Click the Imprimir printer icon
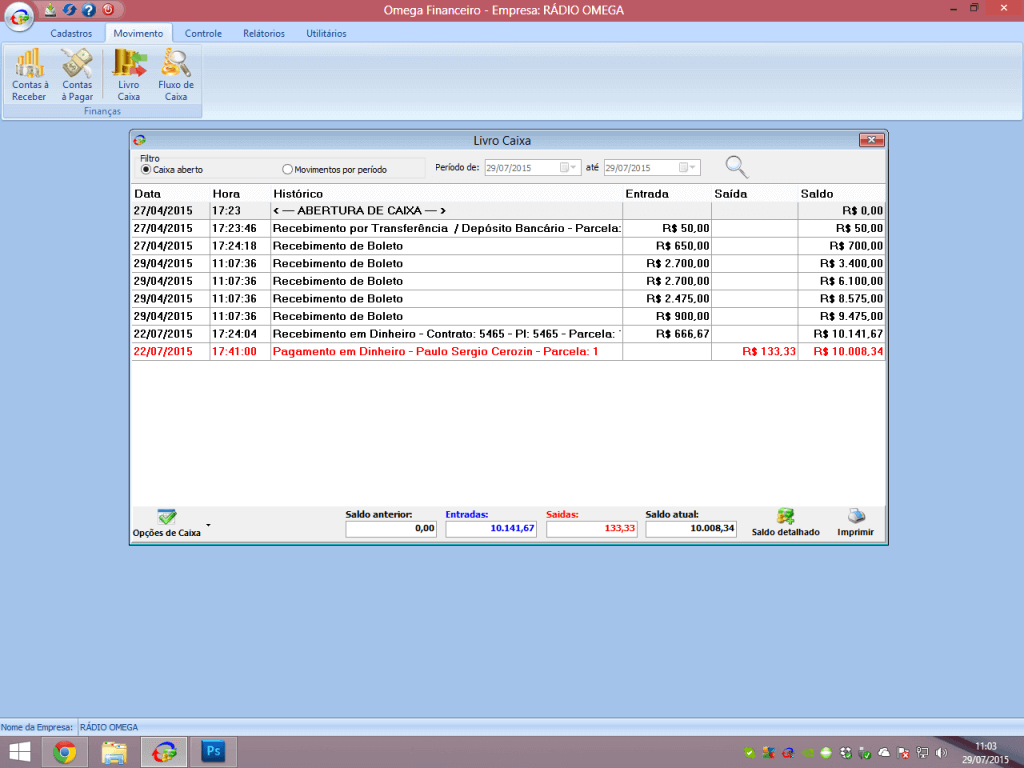This screenshot has height=768, width=1024. pyautogui.click(x=855, y=522)
